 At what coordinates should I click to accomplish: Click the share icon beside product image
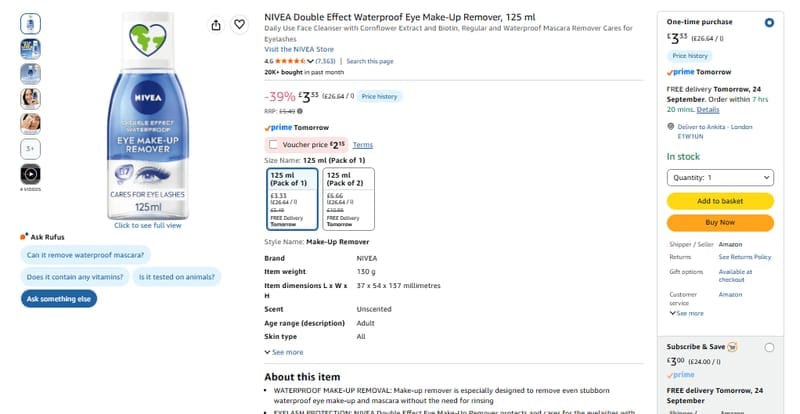tap(216, 25)
